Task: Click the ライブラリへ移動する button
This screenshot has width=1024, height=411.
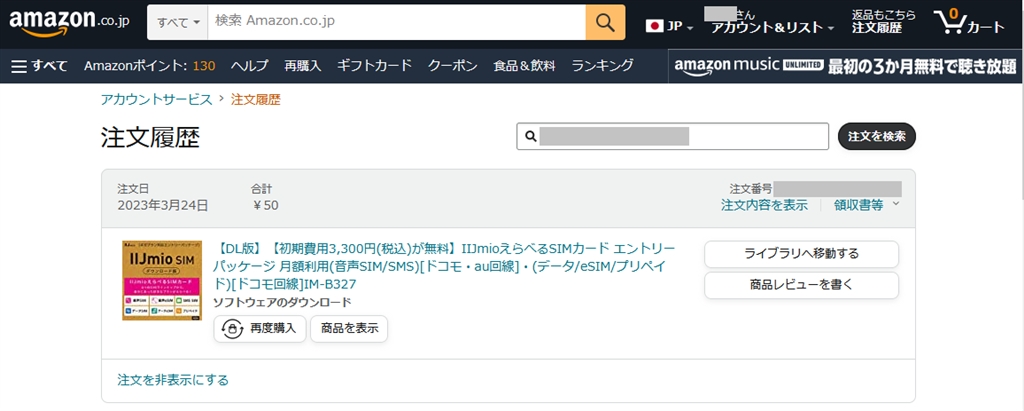Action: (x=801, y=254)
